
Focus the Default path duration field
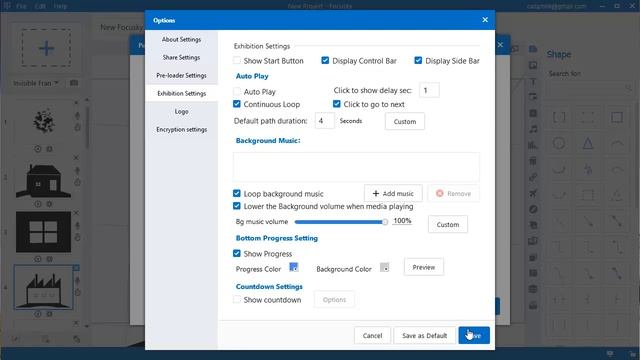tap(324, 121)
